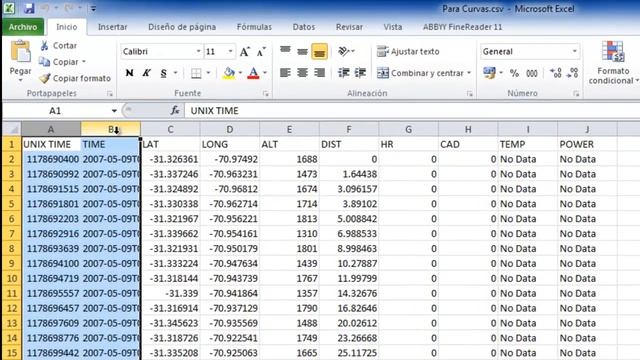Click the decrease decimals icon
640x360 pixels.
pyautogui.click(x=573, y=73)
